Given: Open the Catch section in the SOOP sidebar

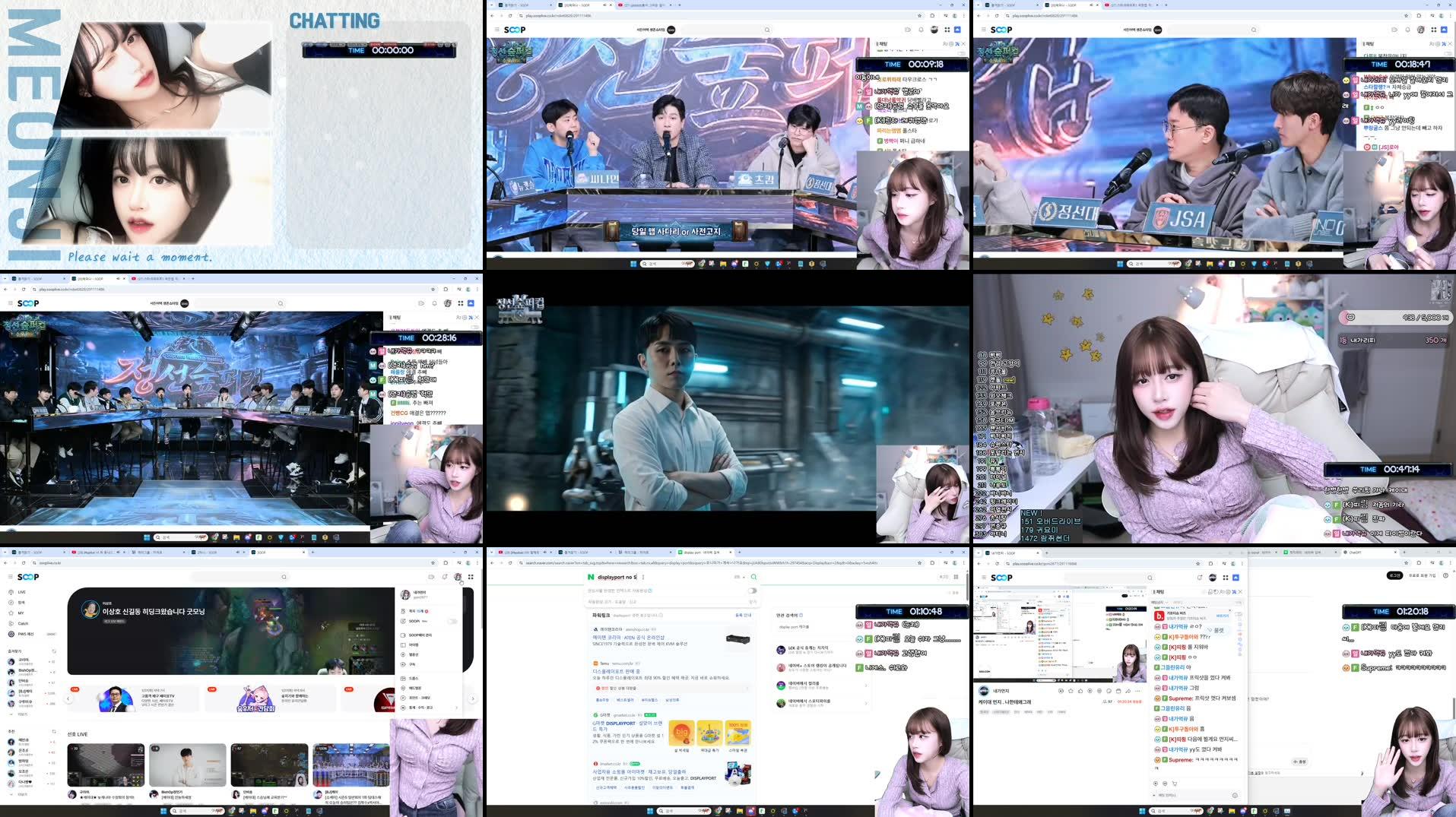Looking at the screenshot, I should point(24,623).
